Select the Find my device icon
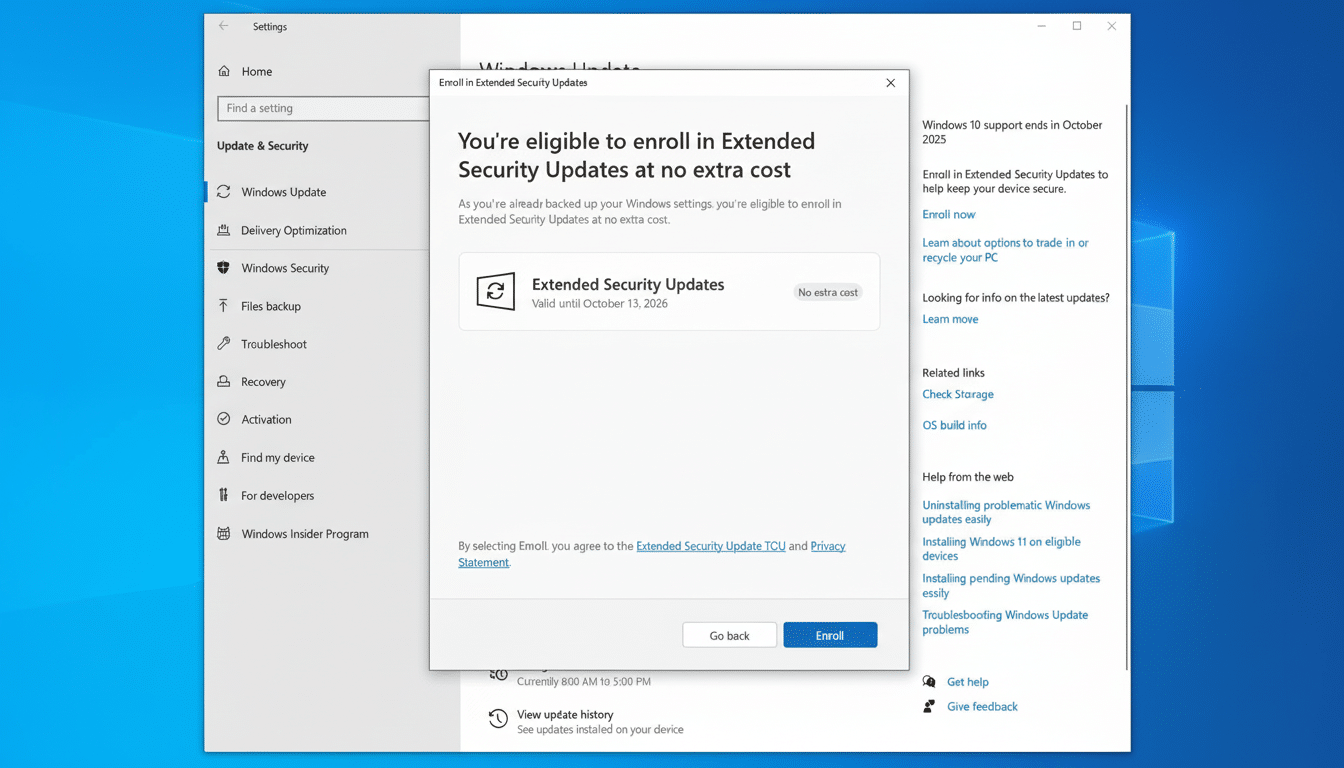 222,457
